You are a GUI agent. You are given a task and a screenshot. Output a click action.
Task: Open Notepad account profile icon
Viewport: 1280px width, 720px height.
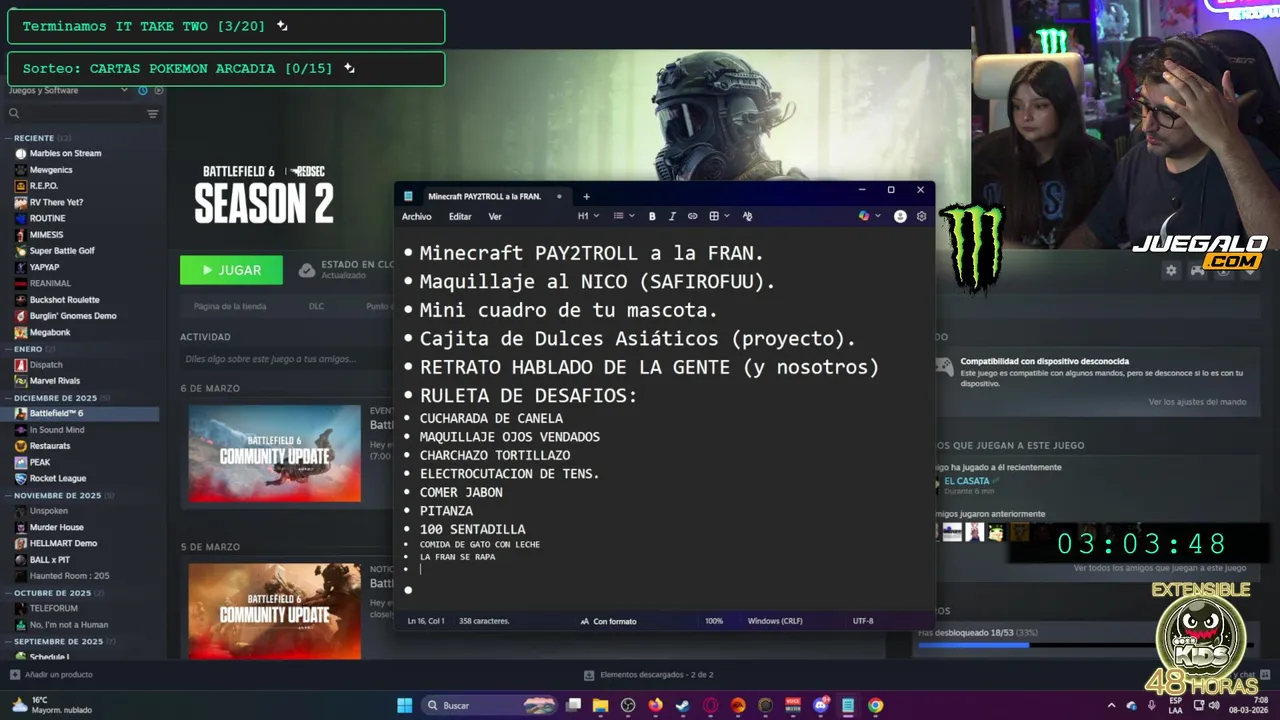click(900, 216)
